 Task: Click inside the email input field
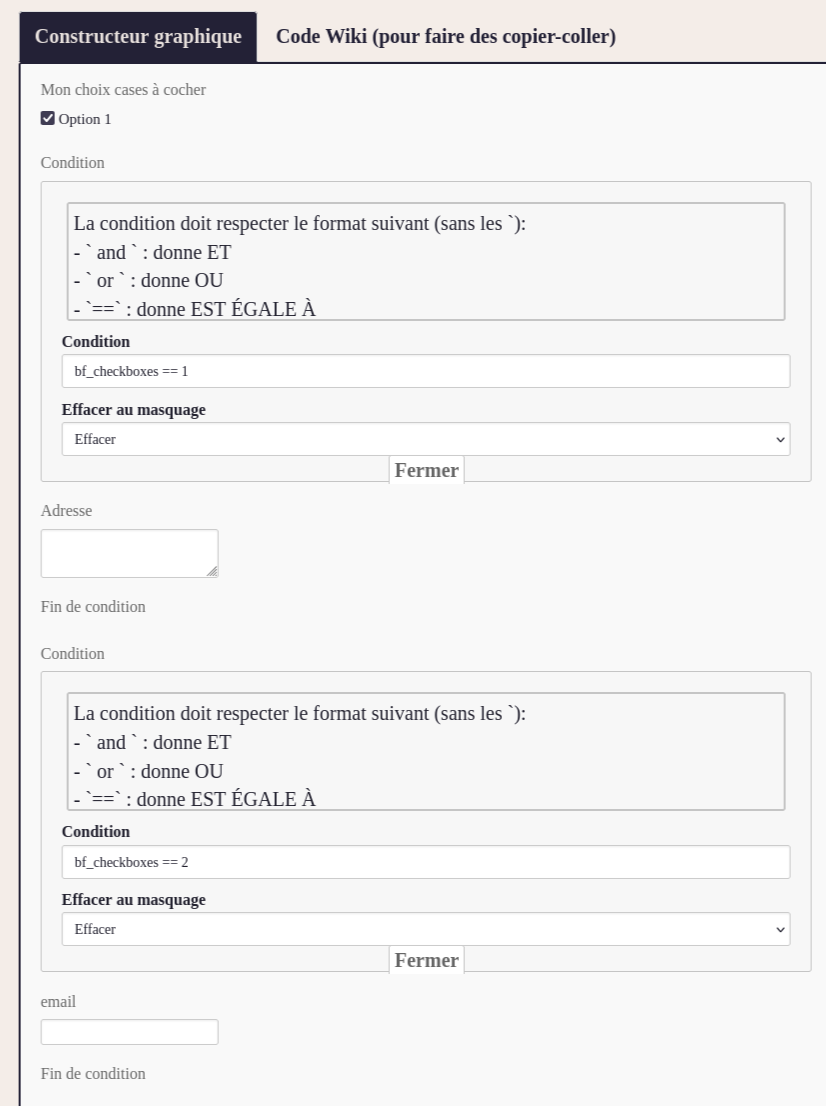pos(130,1032)
